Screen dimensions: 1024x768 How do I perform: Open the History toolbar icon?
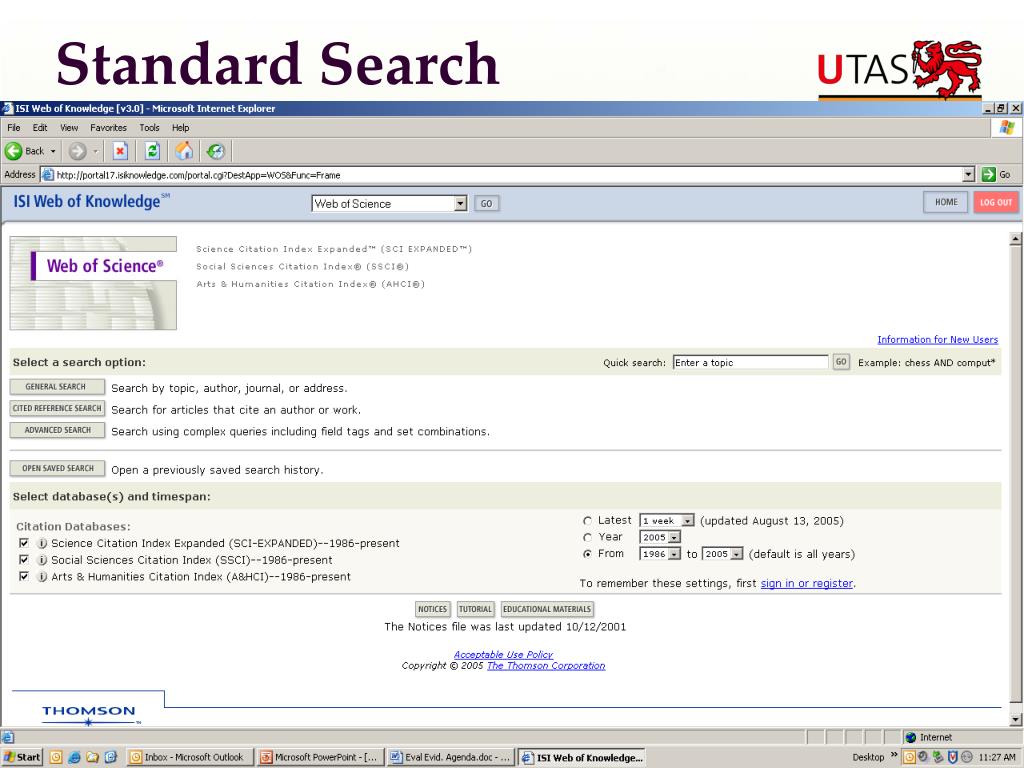[x=216, y=152]
